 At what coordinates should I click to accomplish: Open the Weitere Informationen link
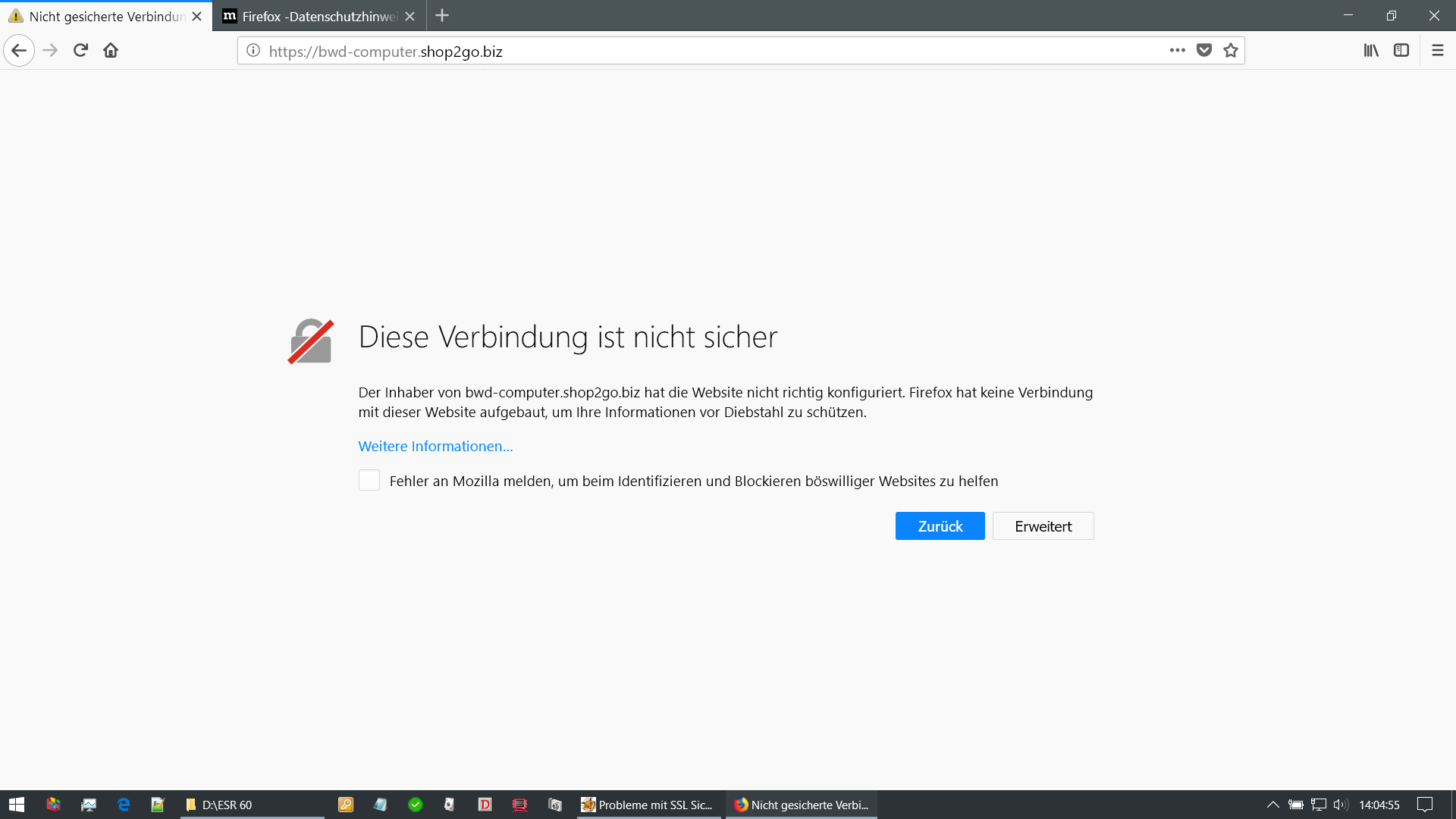click(435, 447)
